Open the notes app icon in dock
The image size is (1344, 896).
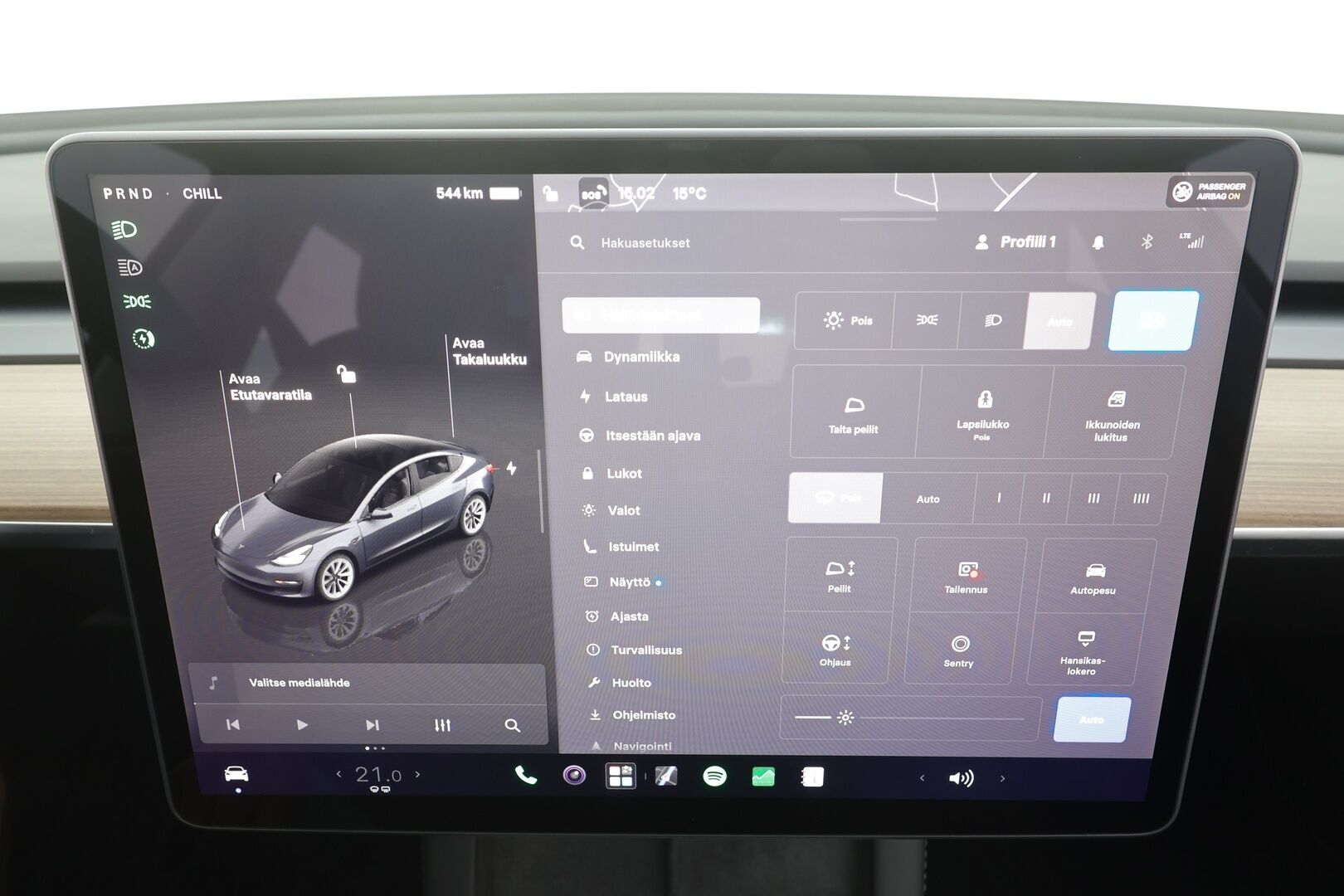click(x=812, y=777)
